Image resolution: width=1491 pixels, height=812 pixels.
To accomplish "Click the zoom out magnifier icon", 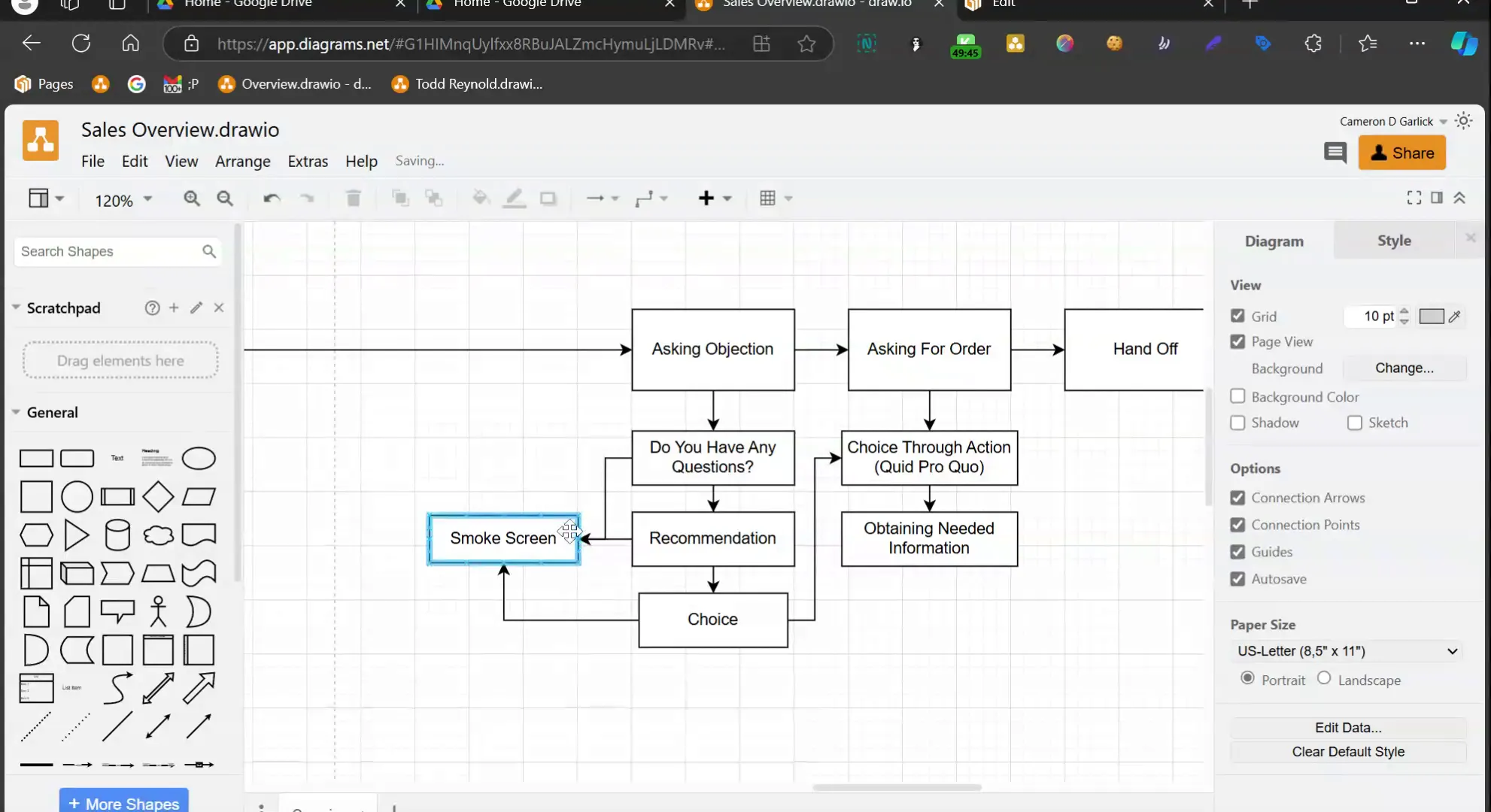I will coord(225,198).
